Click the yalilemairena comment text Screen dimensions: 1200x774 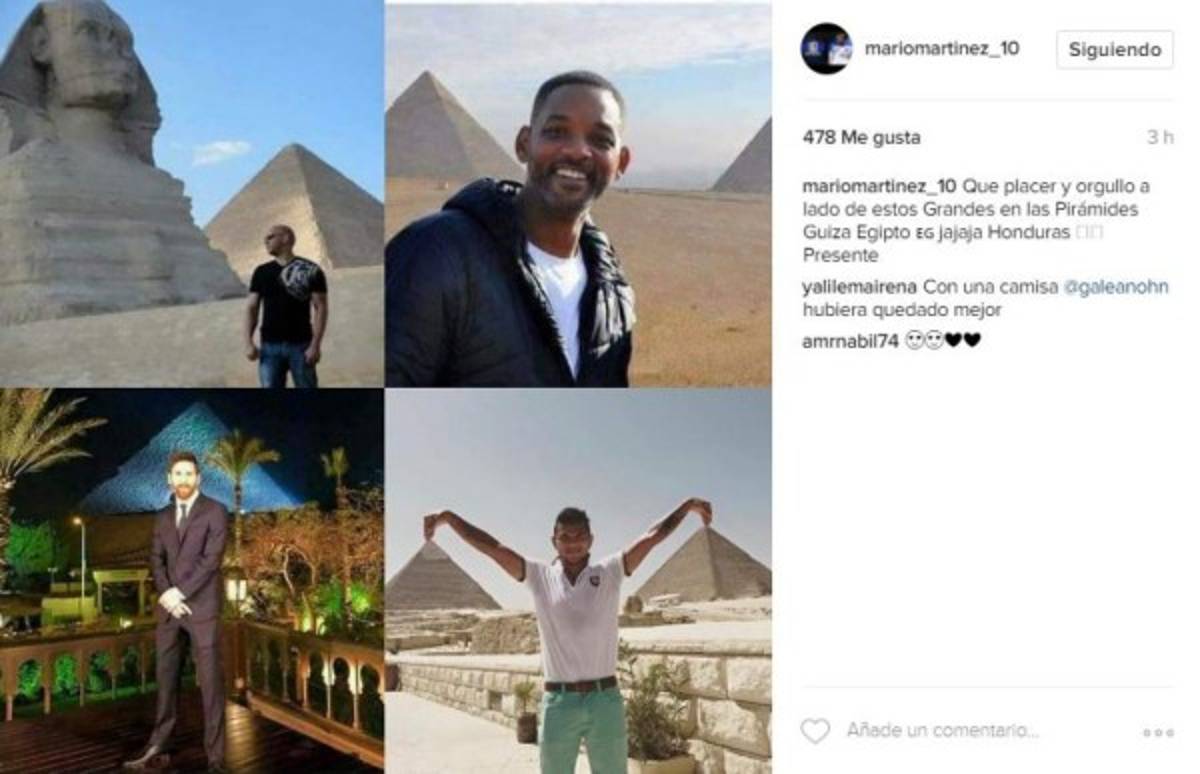pos(985,298)
